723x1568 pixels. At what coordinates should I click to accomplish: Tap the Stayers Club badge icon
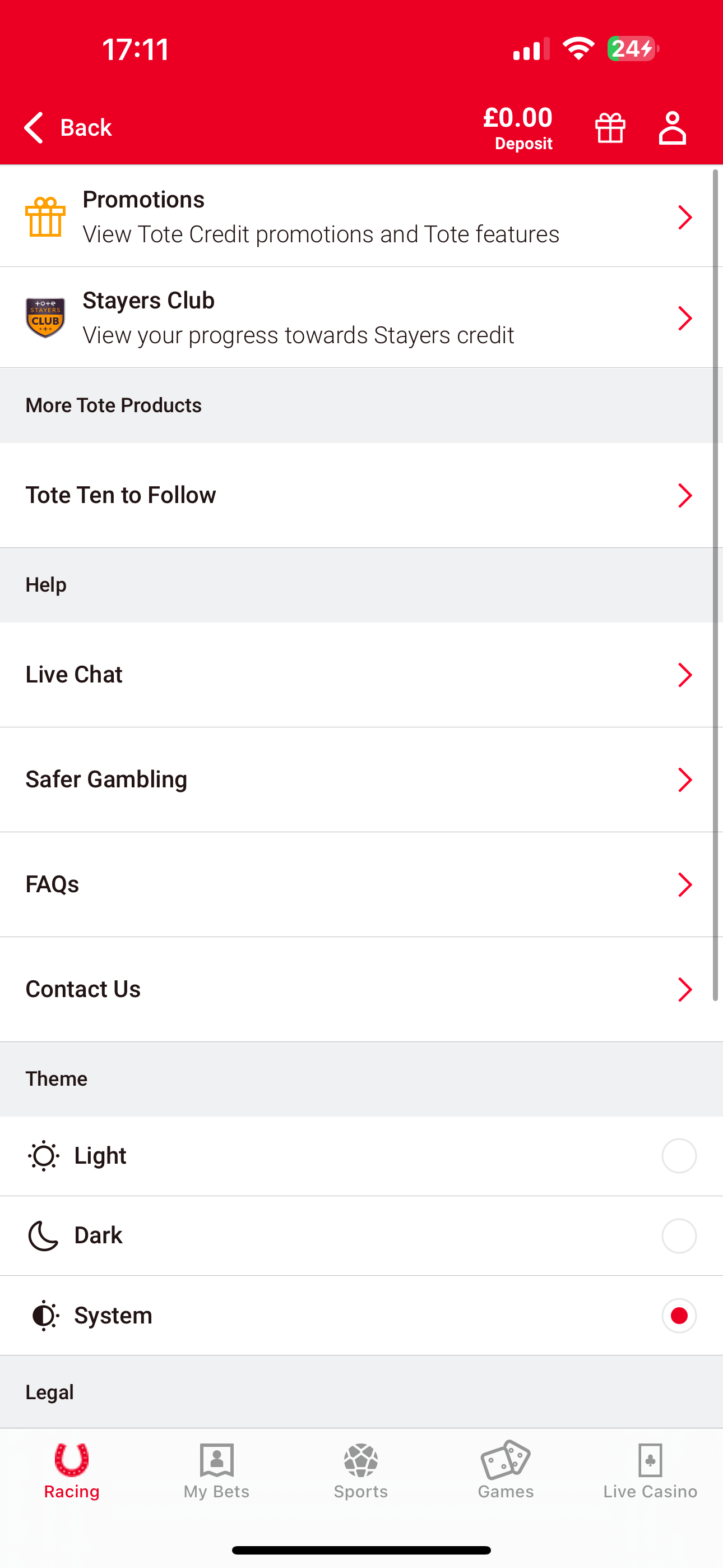[x=45, y=318]
